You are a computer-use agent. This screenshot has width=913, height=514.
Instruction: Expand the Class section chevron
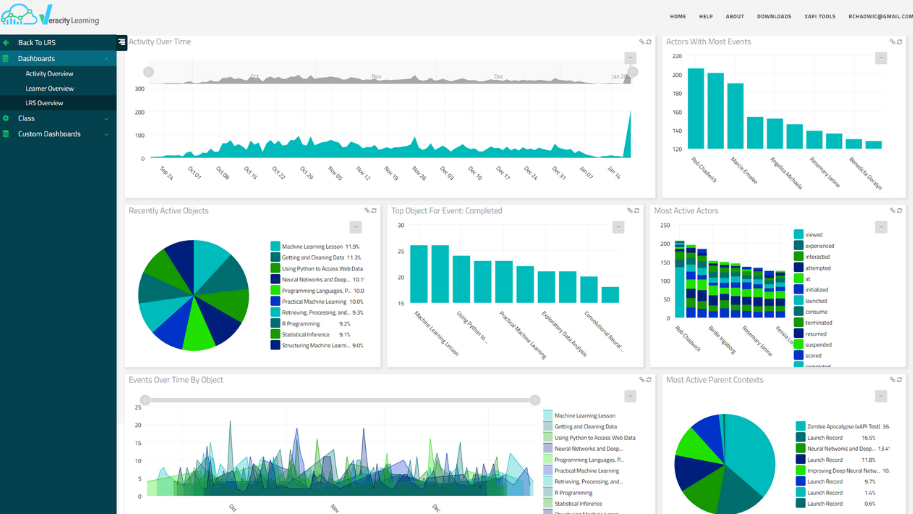tap(106, 118)
